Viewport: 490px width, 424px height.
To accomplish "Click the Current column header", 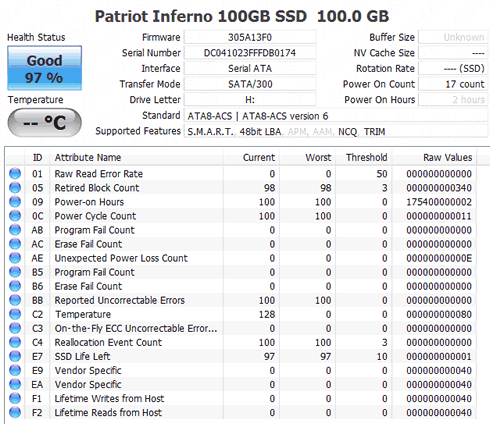I will [251, 157].
